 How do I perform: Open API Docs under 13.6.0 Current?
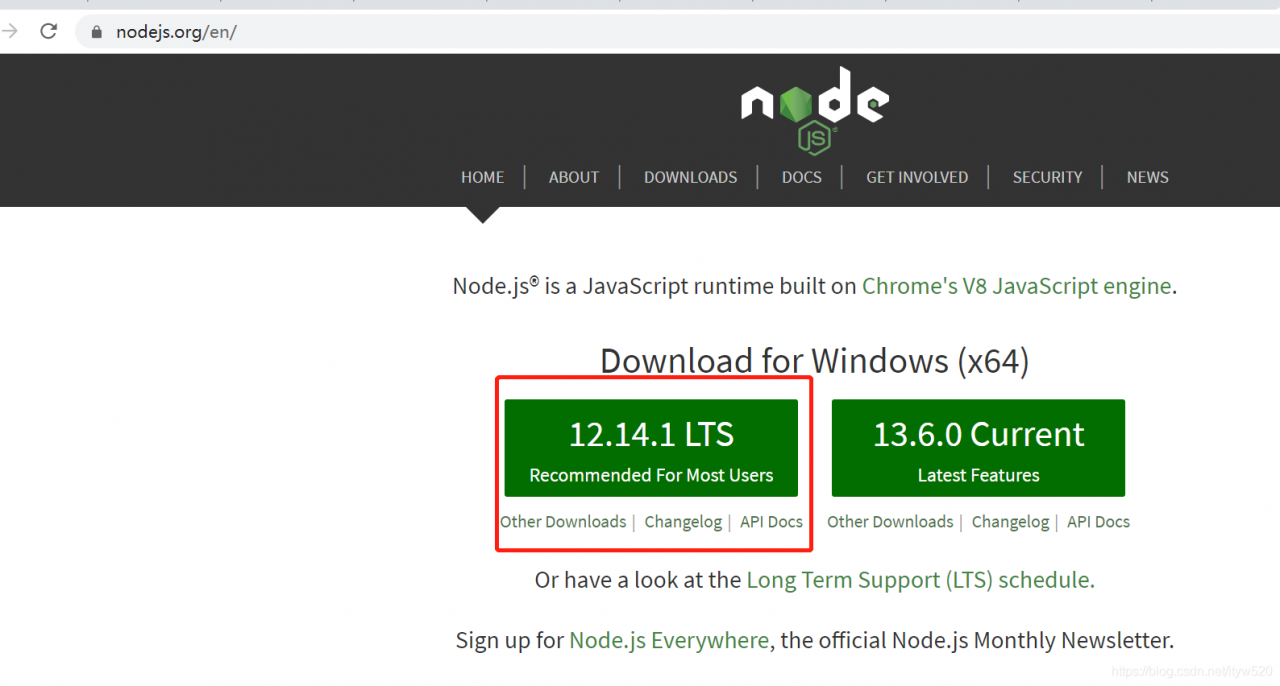coord(1098,522)
